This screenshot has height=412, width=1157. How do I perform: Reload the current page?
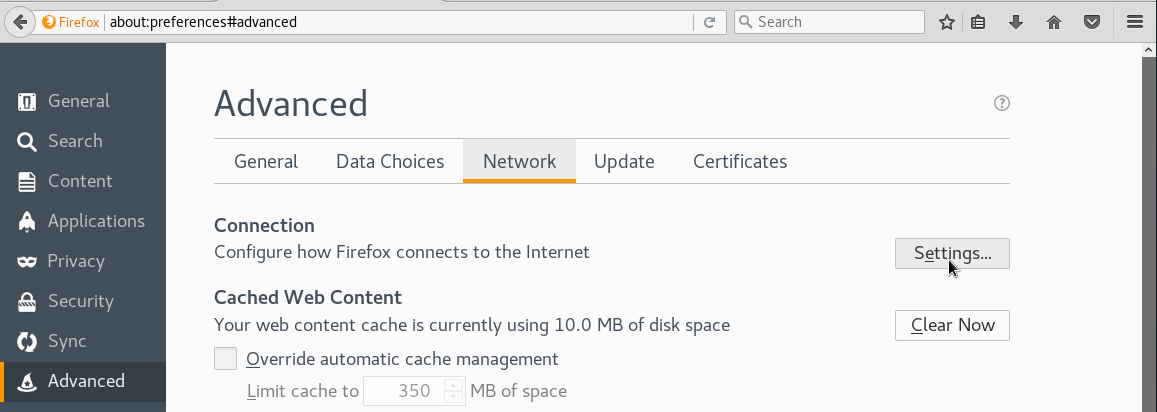pyautogui.click(x=710, y=22)
